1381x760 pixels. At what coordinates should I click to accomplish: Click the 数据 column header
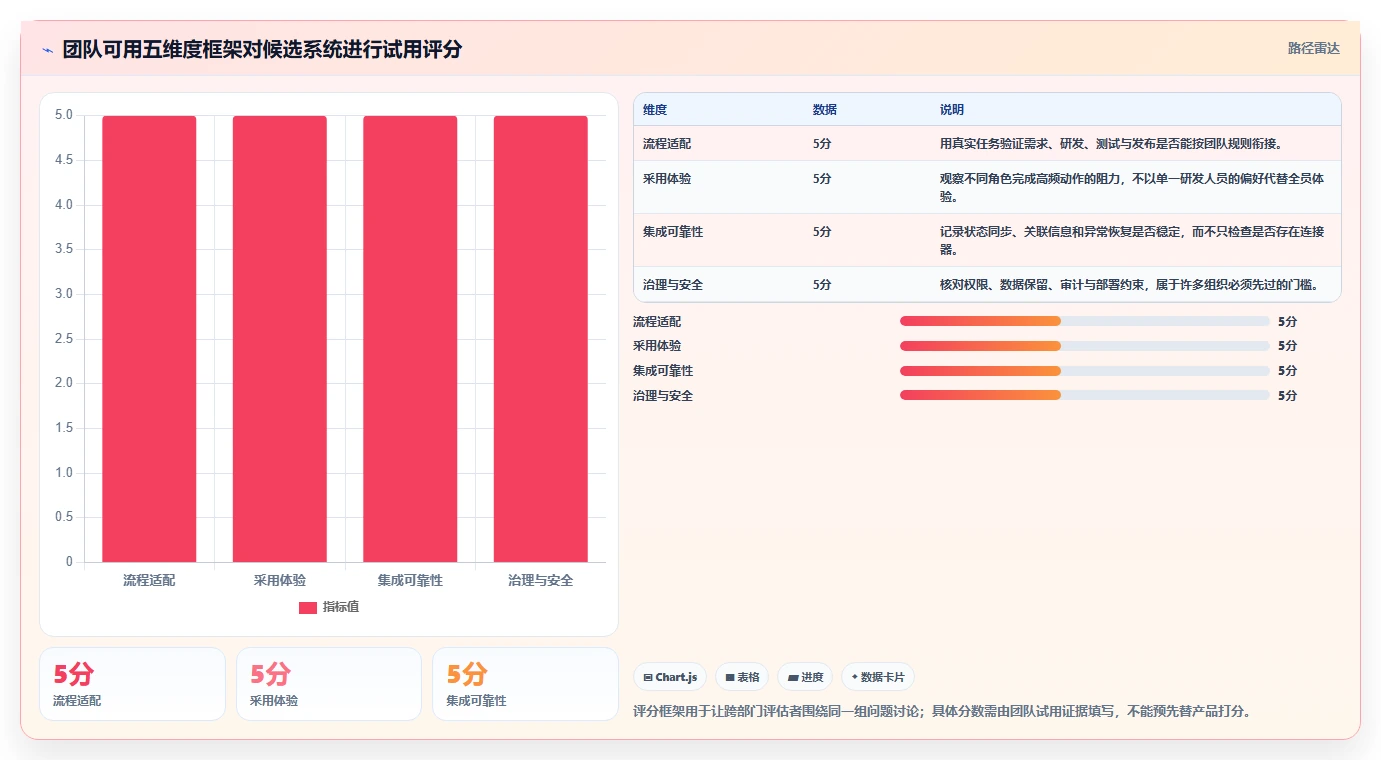point(825,109)
